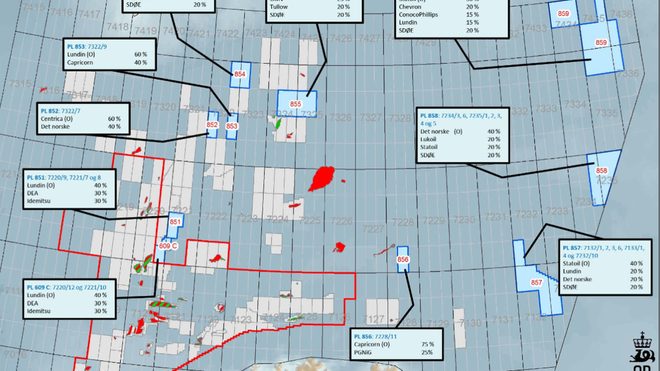Open the PL 852 Centrica info box
This screenshot has width=660, height=371.
(83, 118)
